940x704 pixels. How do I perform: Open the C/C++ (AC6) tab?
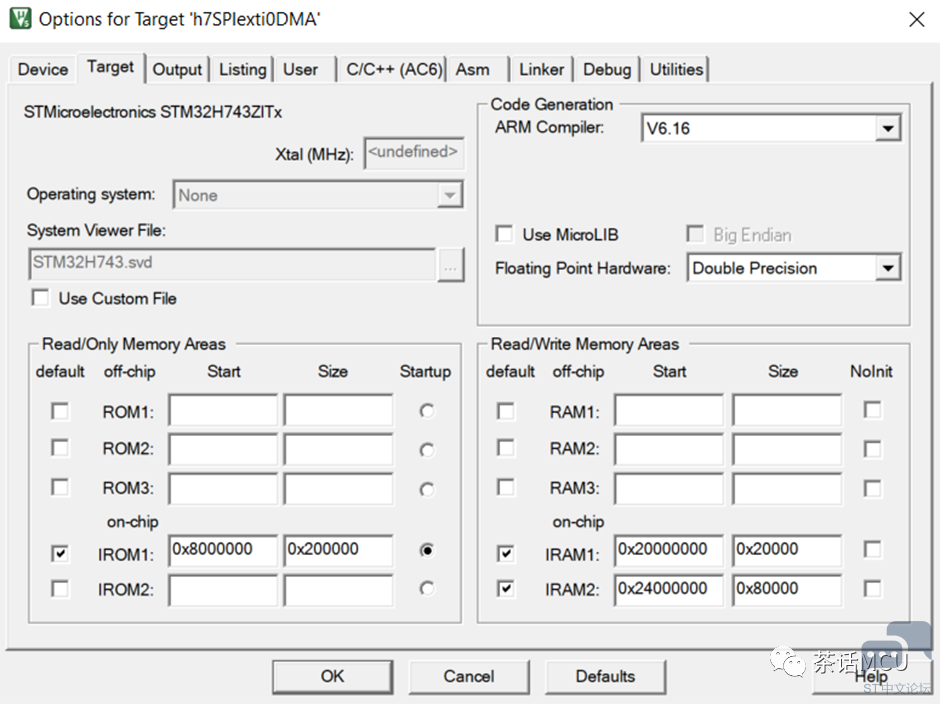click(393, 70)
